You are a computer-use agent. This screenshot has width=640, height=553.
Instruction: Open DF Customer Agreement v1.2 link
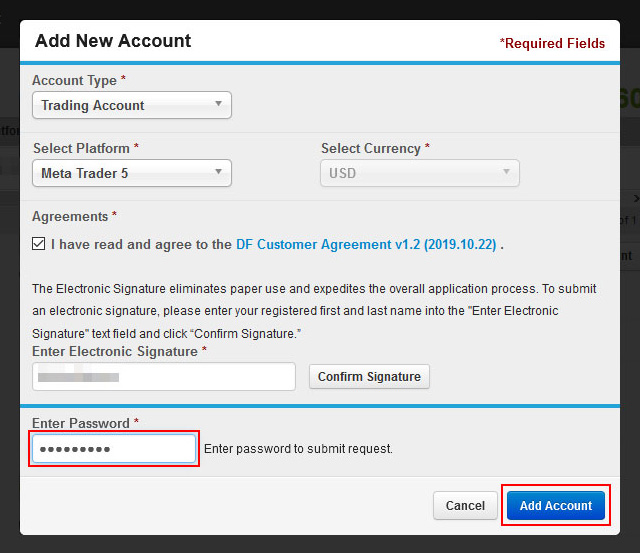(x=366, y=244)
